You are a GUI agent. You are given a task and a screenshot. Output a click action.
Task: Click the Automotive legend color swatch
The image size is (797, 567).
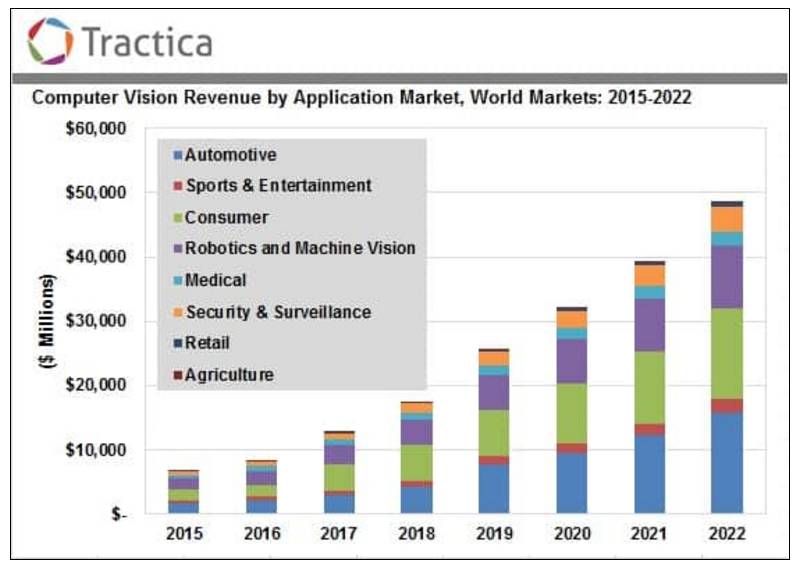pos(177,155)
